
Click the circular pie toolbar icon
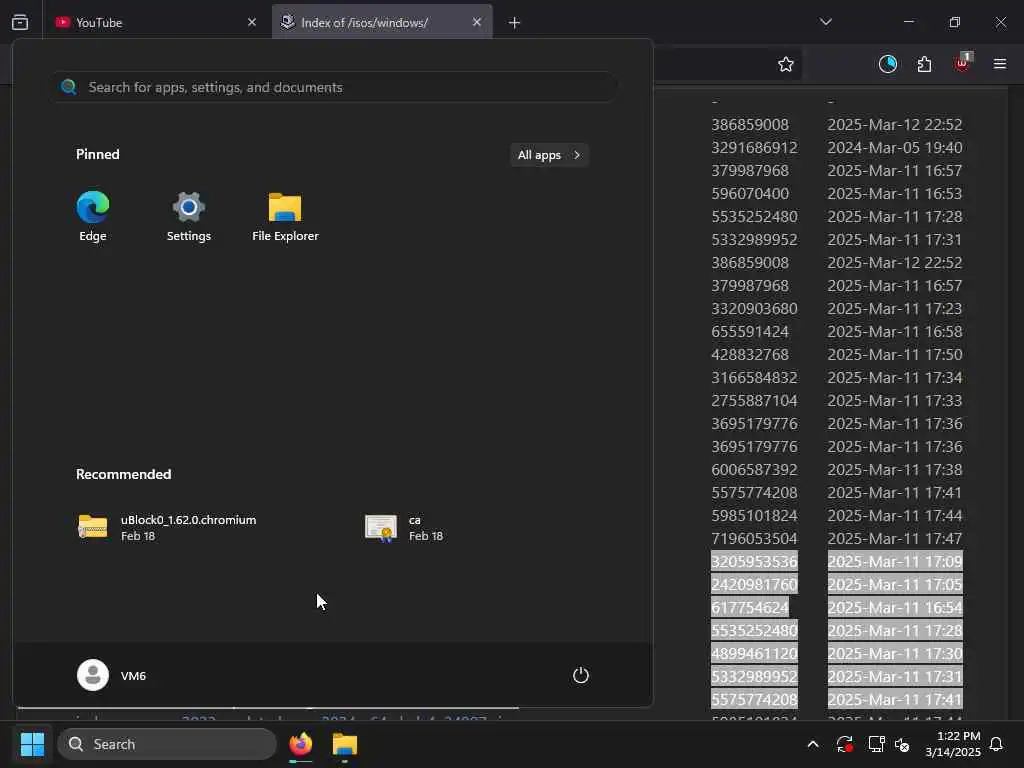point(888,64)
